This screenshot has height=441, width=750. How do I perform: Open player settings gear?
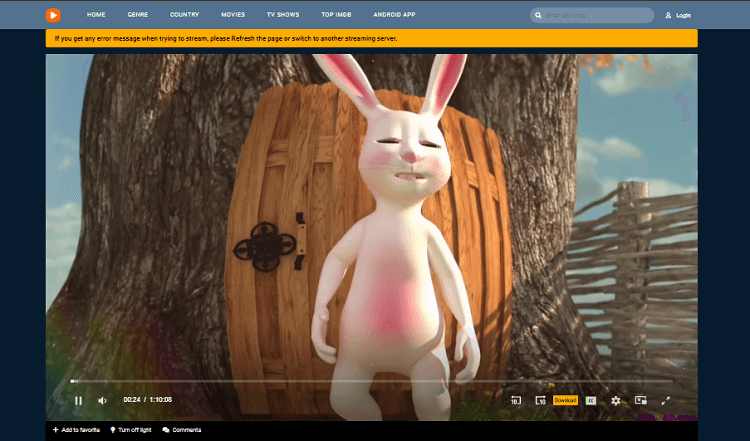pos(616,401)
